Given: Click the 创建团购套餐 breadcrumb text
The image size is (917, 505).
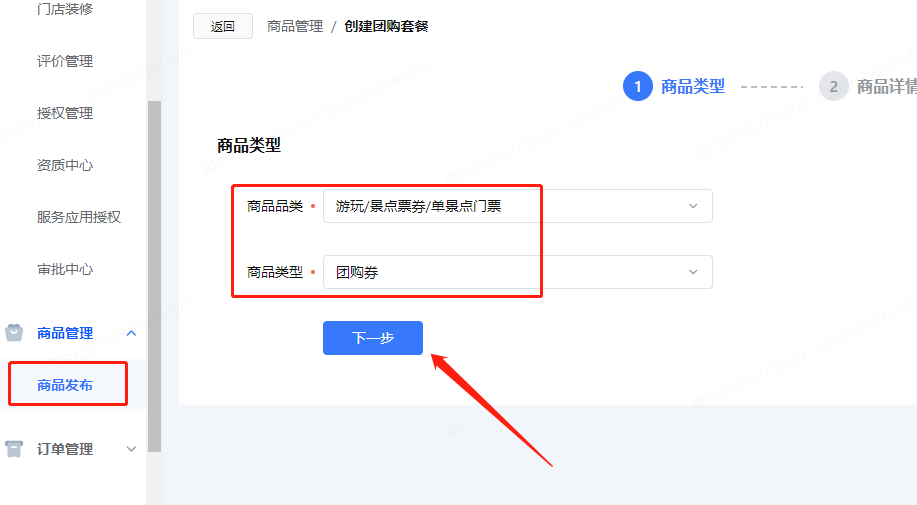Looking at the screenshot, I should coord(386,27).
